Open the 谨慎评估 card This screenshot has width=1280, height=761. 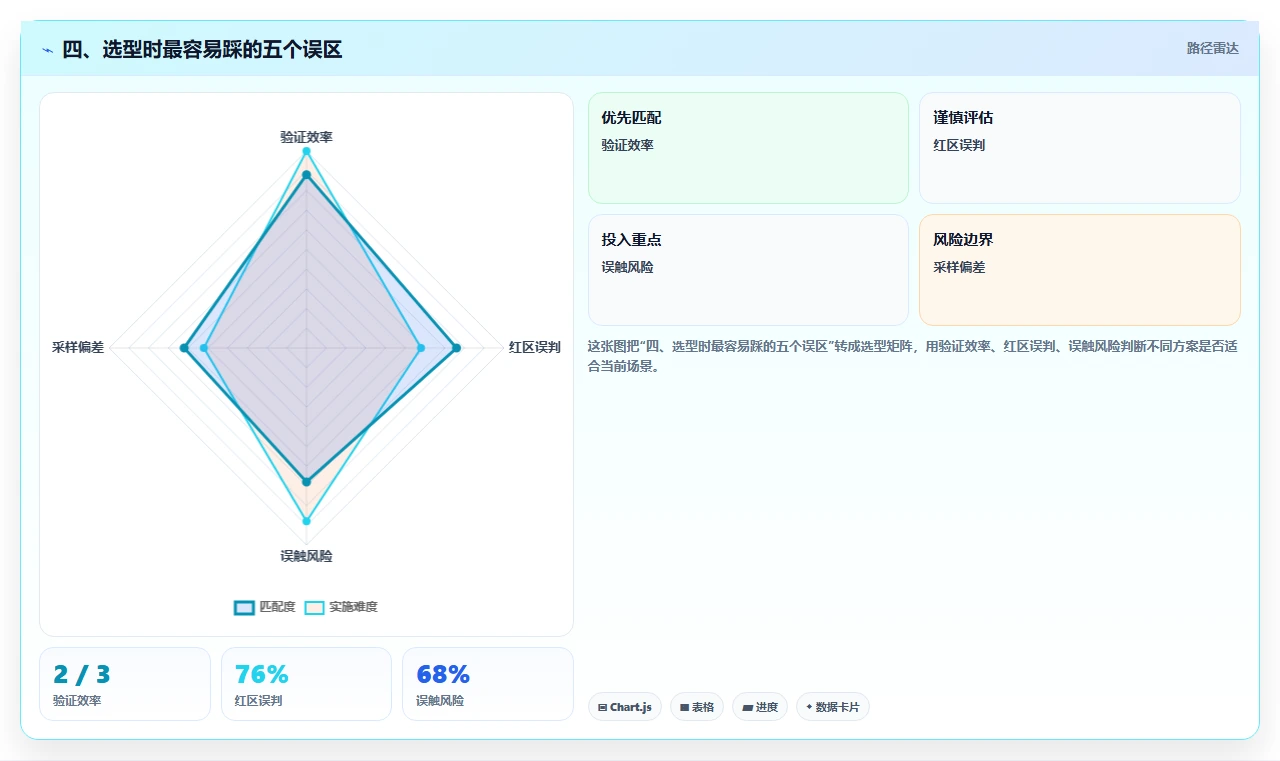(x=1080, y=148)
